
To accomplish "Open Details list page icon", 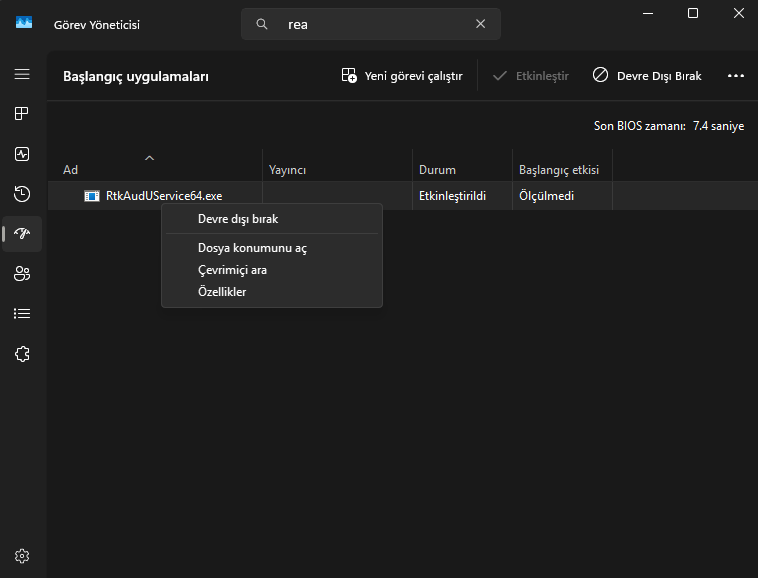I will click(22, 314).
